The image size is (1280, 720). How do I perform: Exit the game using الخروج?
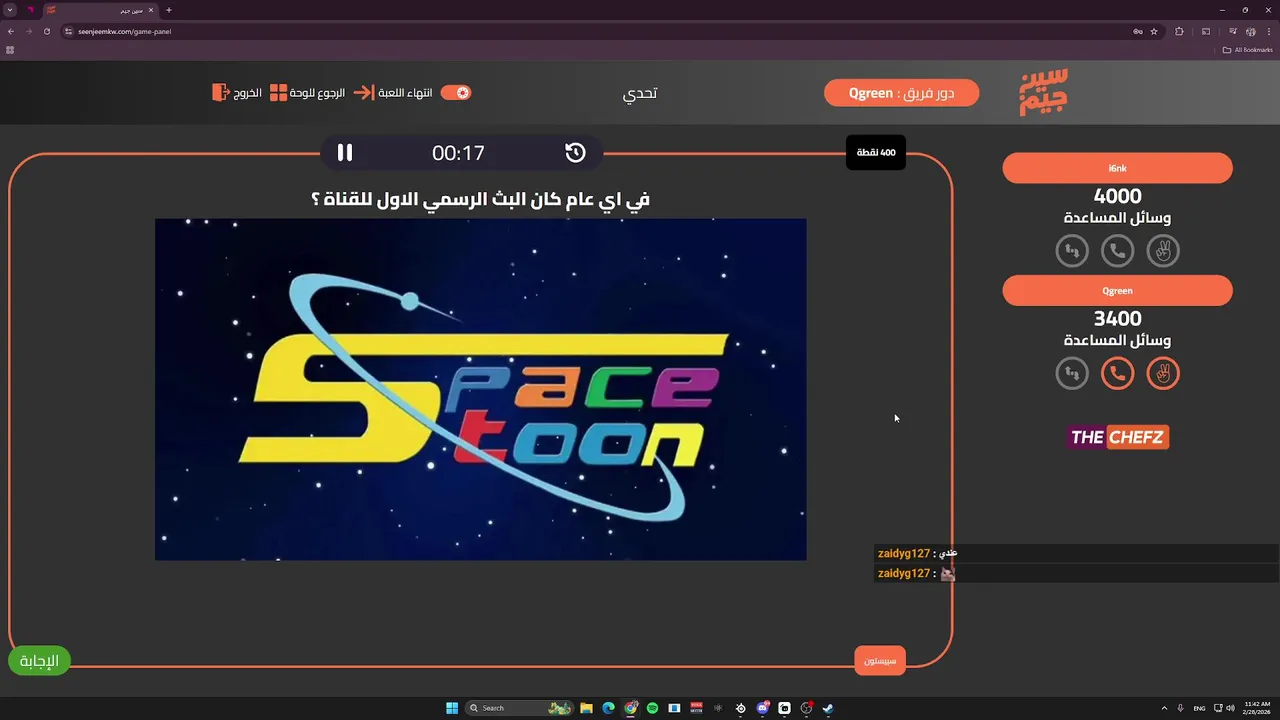(x=248, y=92)
